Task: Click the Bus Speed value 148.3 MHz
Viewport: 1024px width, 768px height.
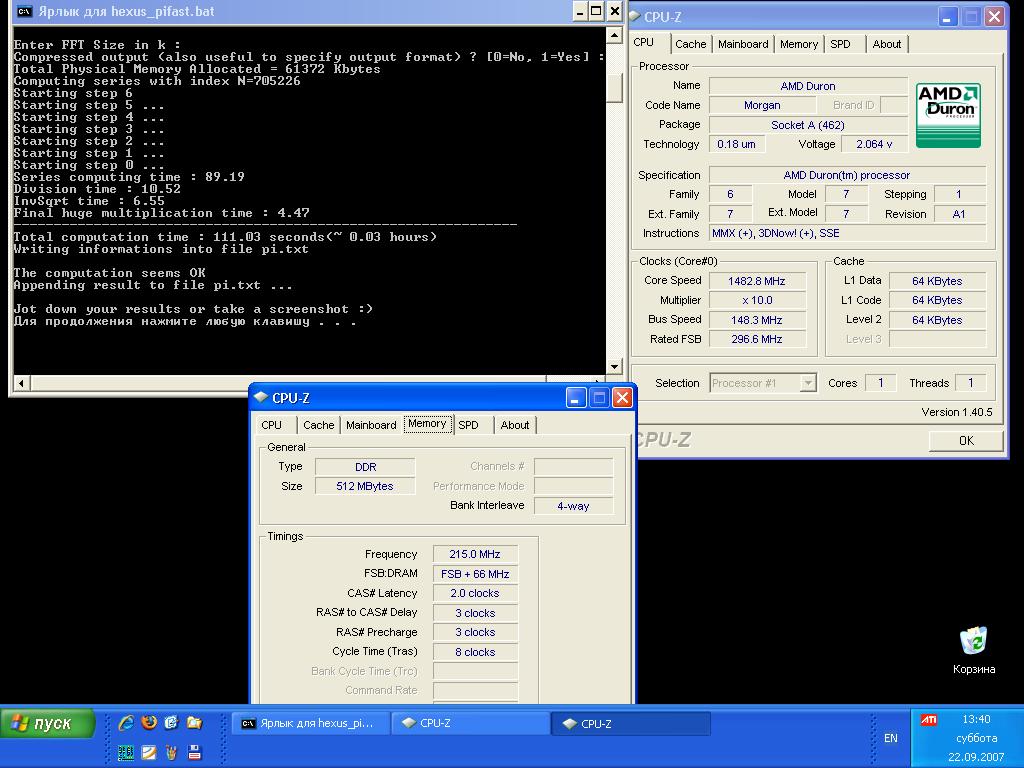Action: (x=757, y=320)
